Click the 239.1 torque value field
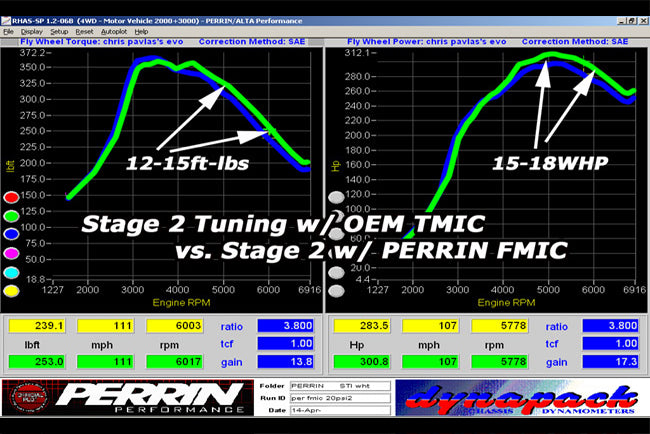This screenshot has width=650, height=434. coord(37,326)
